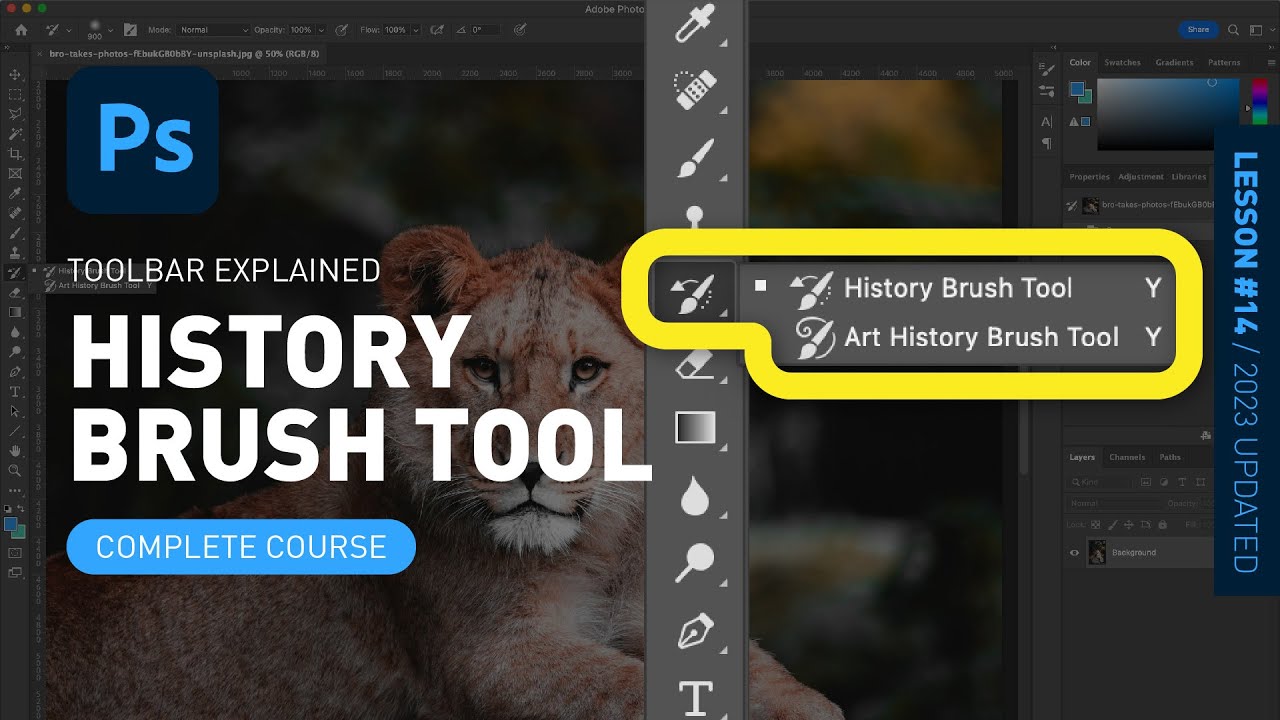The image size is (1280, 720).
Task: Toggle lock all padlock in the Layers panel
Action: coord(1162,524)
